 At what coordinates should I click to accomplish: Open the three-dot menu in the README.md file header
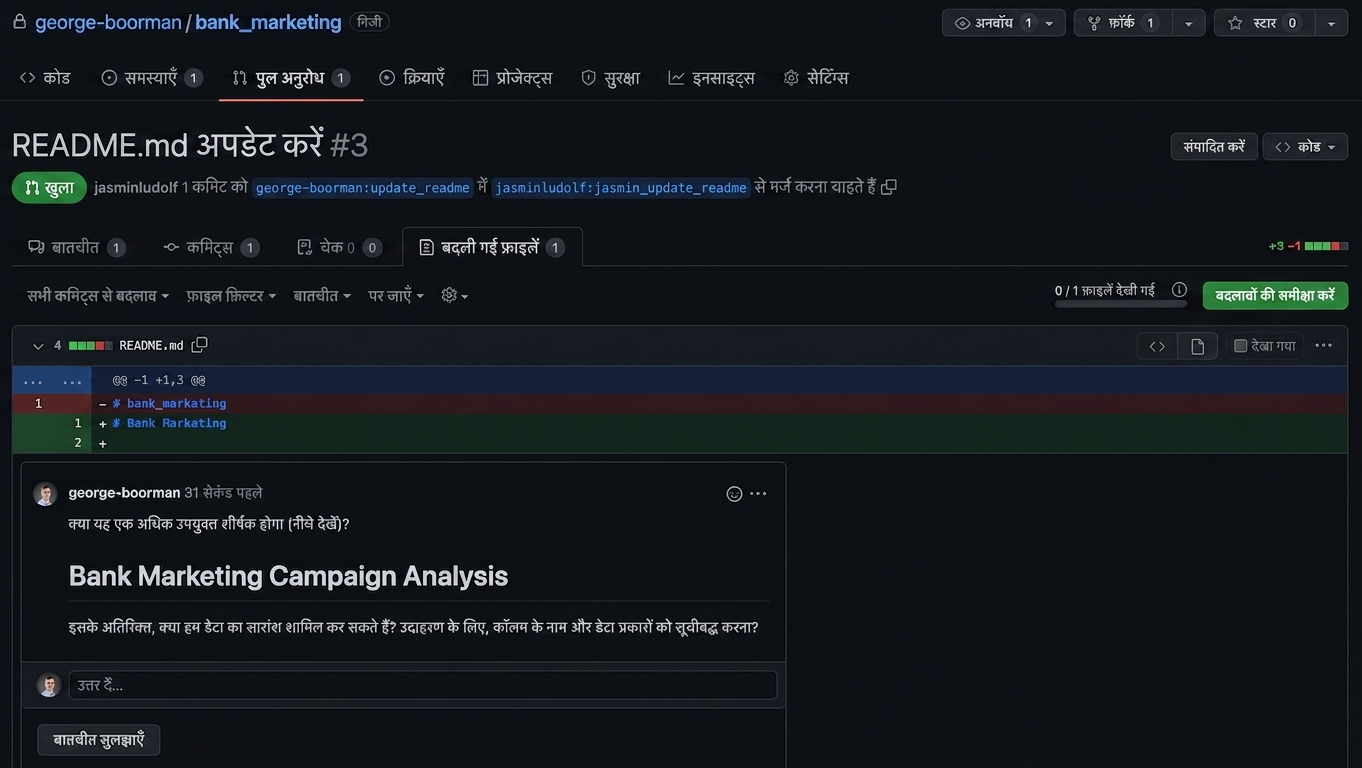click(x=1324, y=346)
